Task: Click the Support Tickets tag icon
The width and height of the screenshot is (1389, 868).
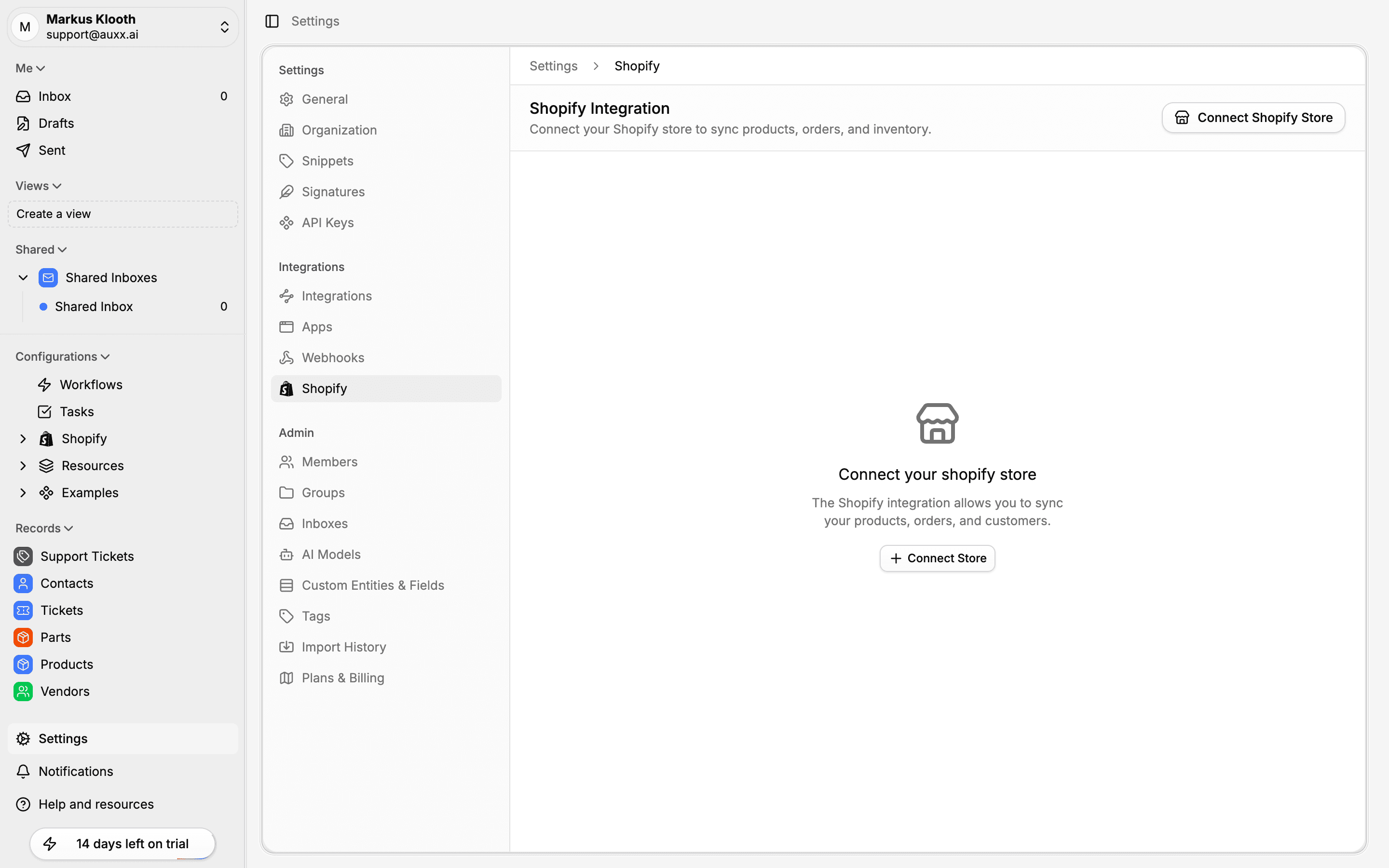Action: point(23,556)
